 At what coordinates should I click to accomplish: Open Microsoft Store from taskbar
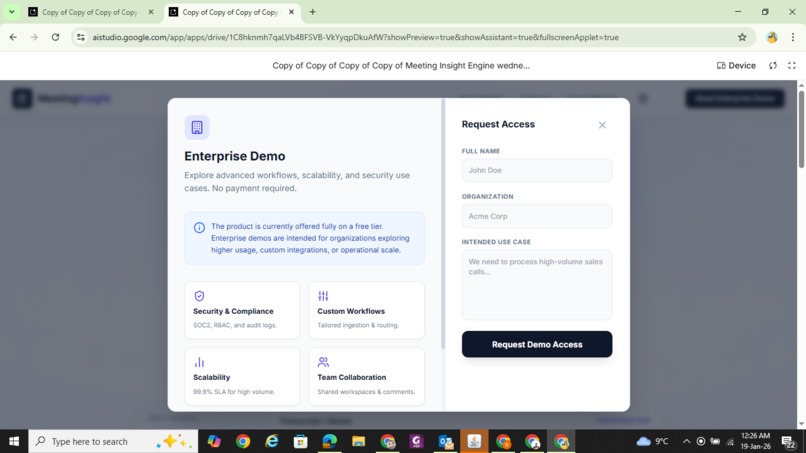pos(300,441)
